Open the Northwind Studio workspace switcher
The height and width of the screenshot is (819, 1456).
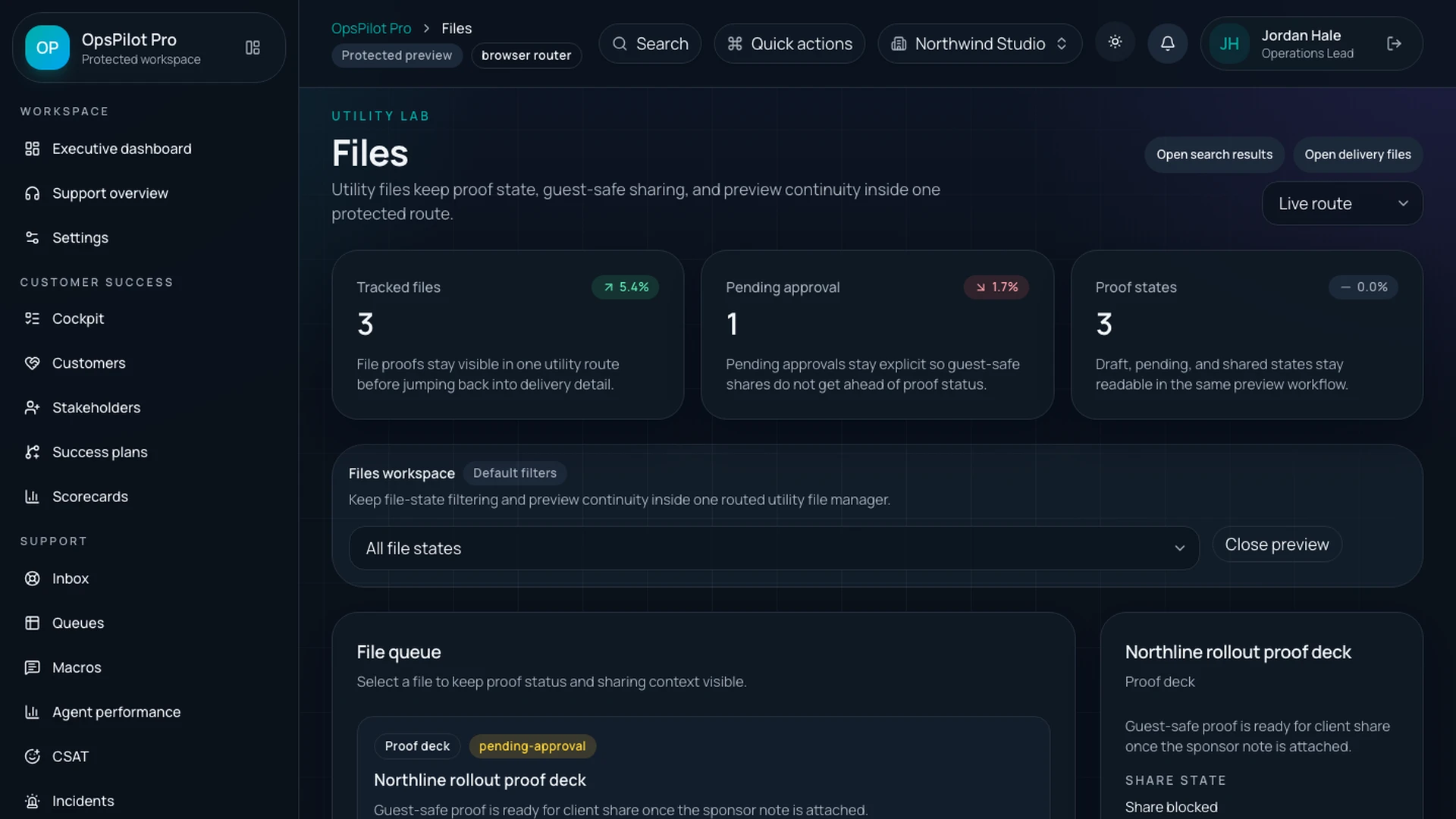point(979,44)
